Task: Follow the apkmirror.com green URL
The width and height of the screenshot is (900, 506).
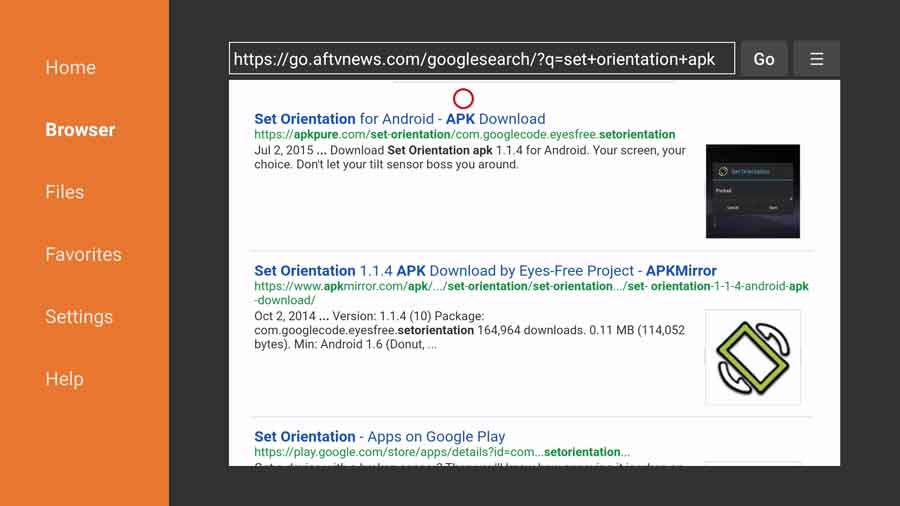Action: (x=532, y=293)
